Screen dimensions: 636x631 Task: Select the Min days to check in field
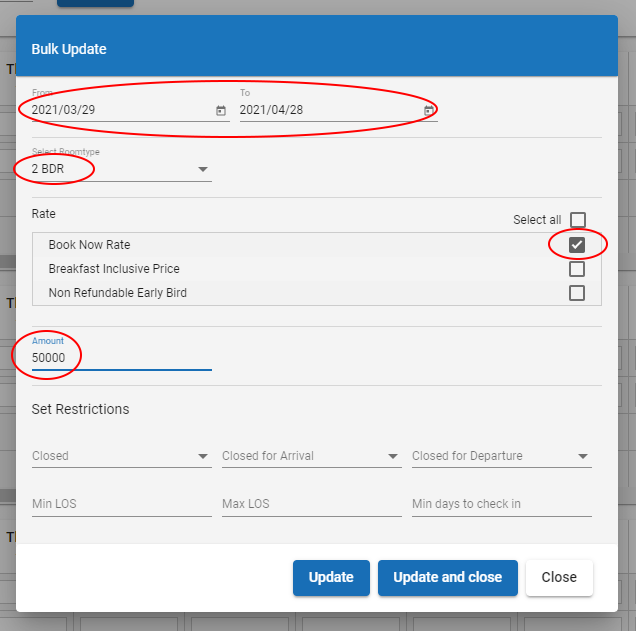(x=501, y=504)
